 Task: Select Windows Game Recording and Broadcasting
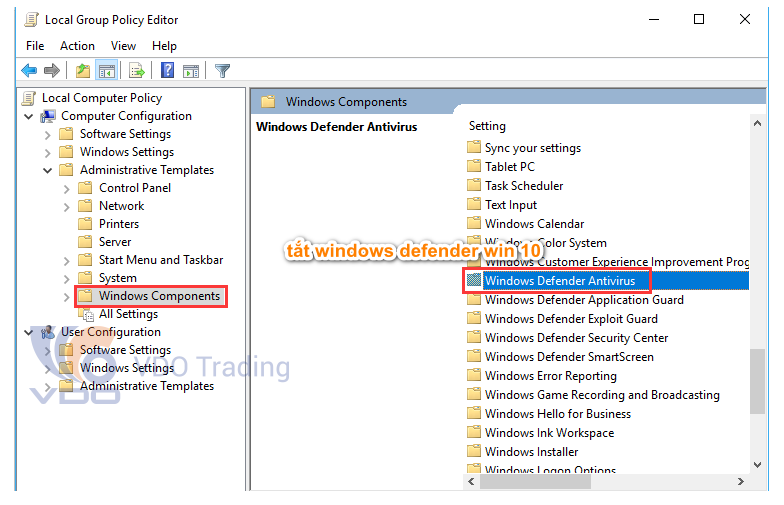(x=602, y=394)
